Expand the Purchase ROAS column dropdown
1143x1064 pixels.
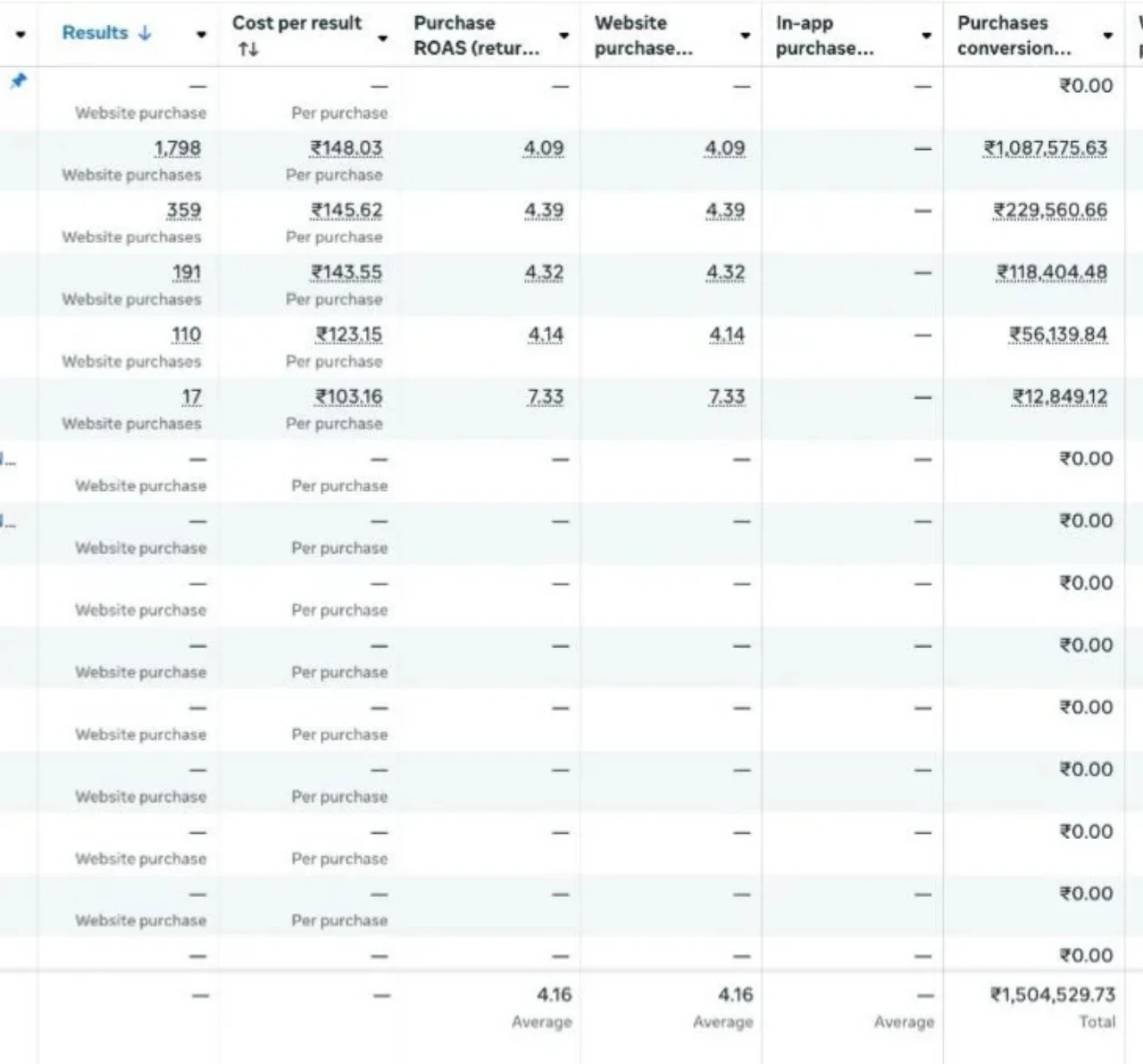(x=564, y=36)
